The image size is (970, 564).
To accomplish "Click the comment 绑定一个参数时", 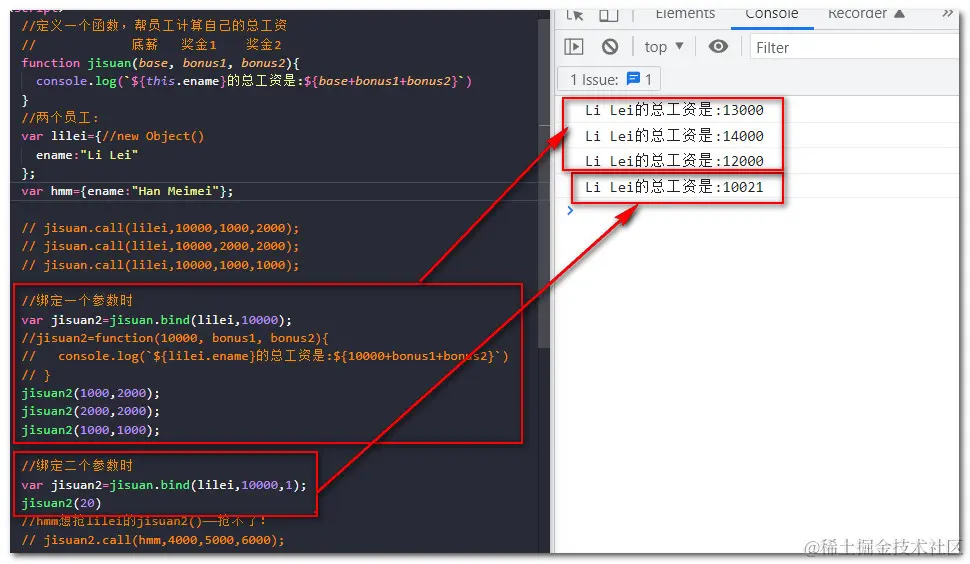I will tap(77, 301).
